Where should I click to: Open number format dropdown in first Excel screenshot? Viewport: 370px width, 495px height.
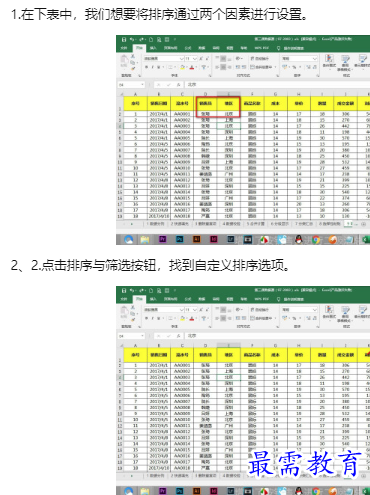click(315, 59)
